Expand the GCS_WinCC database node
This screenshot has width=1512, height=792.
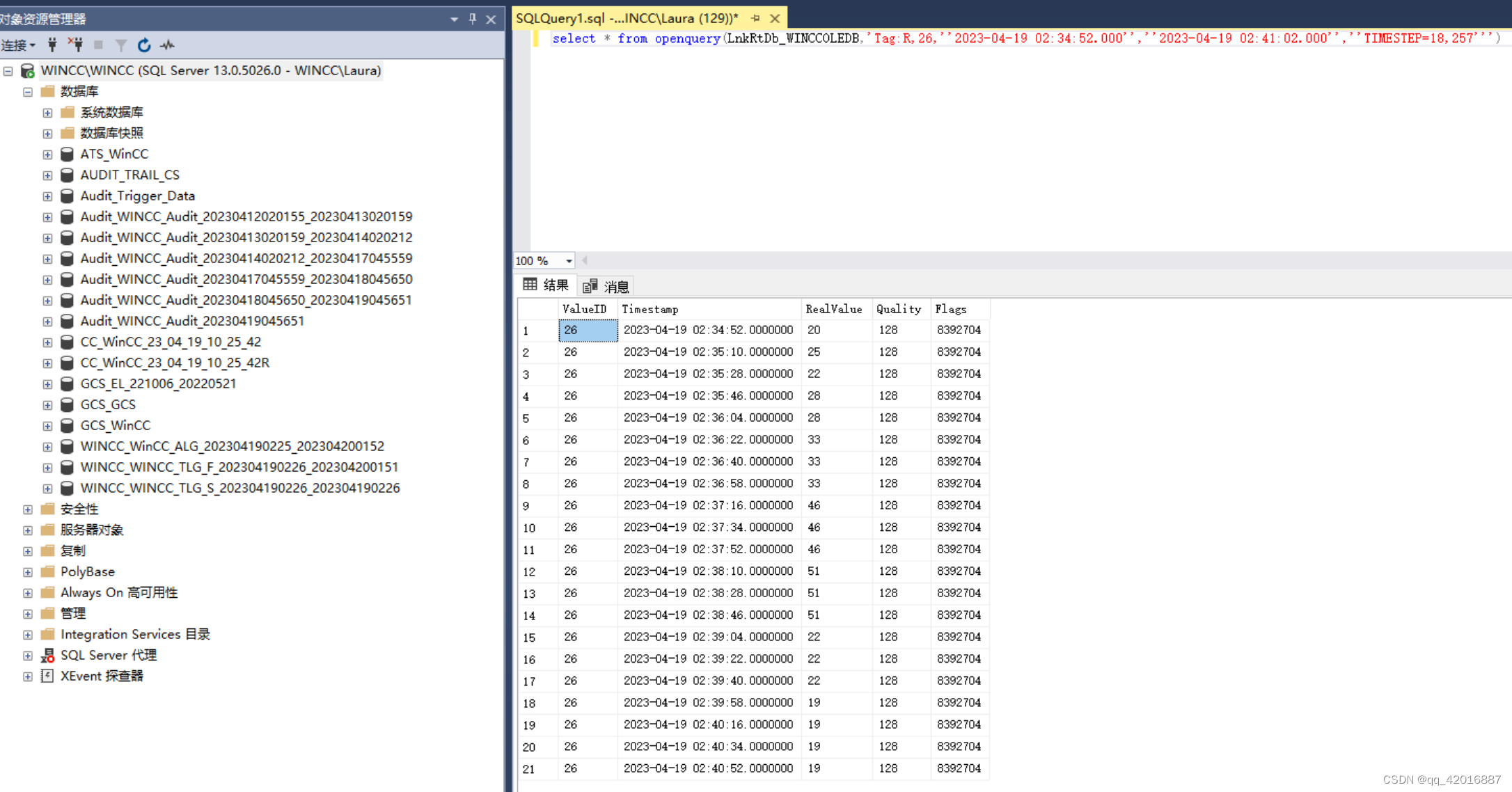click(x=47, y=425)
